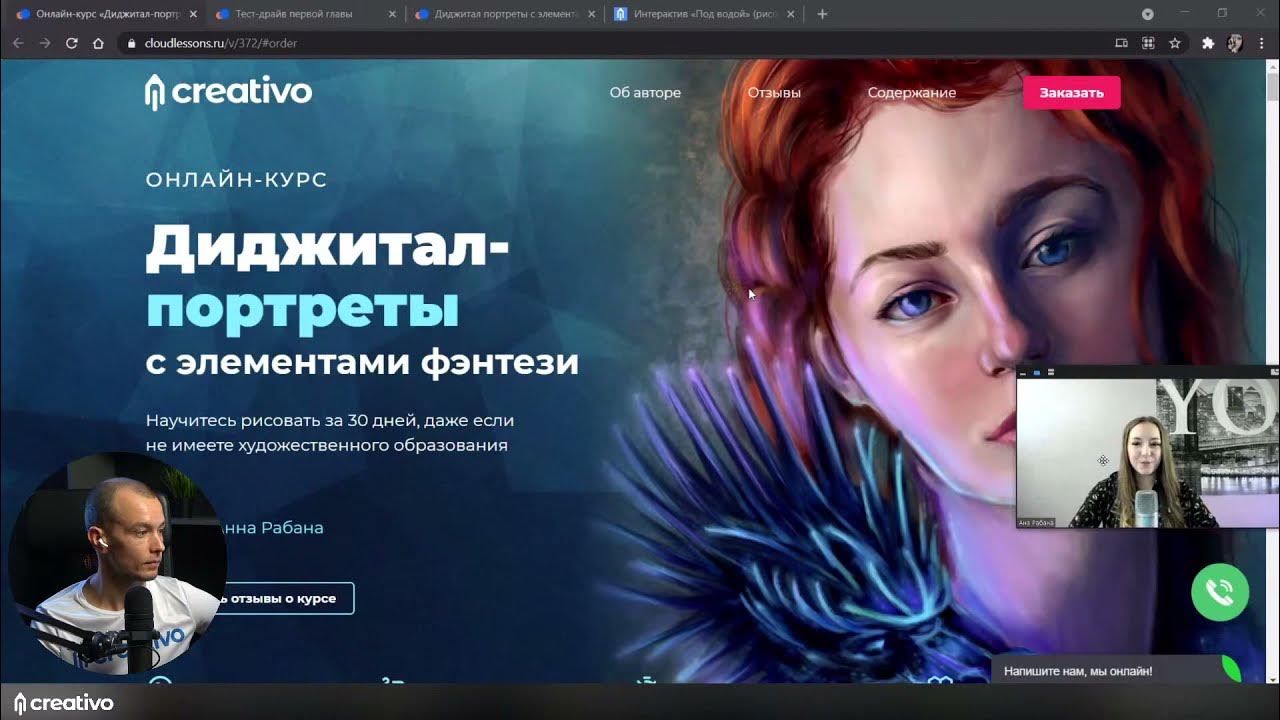Open the 'Напишите нам, мы онлайн!' chat
Screen dimensions: 1280x720
[1116, 670]
